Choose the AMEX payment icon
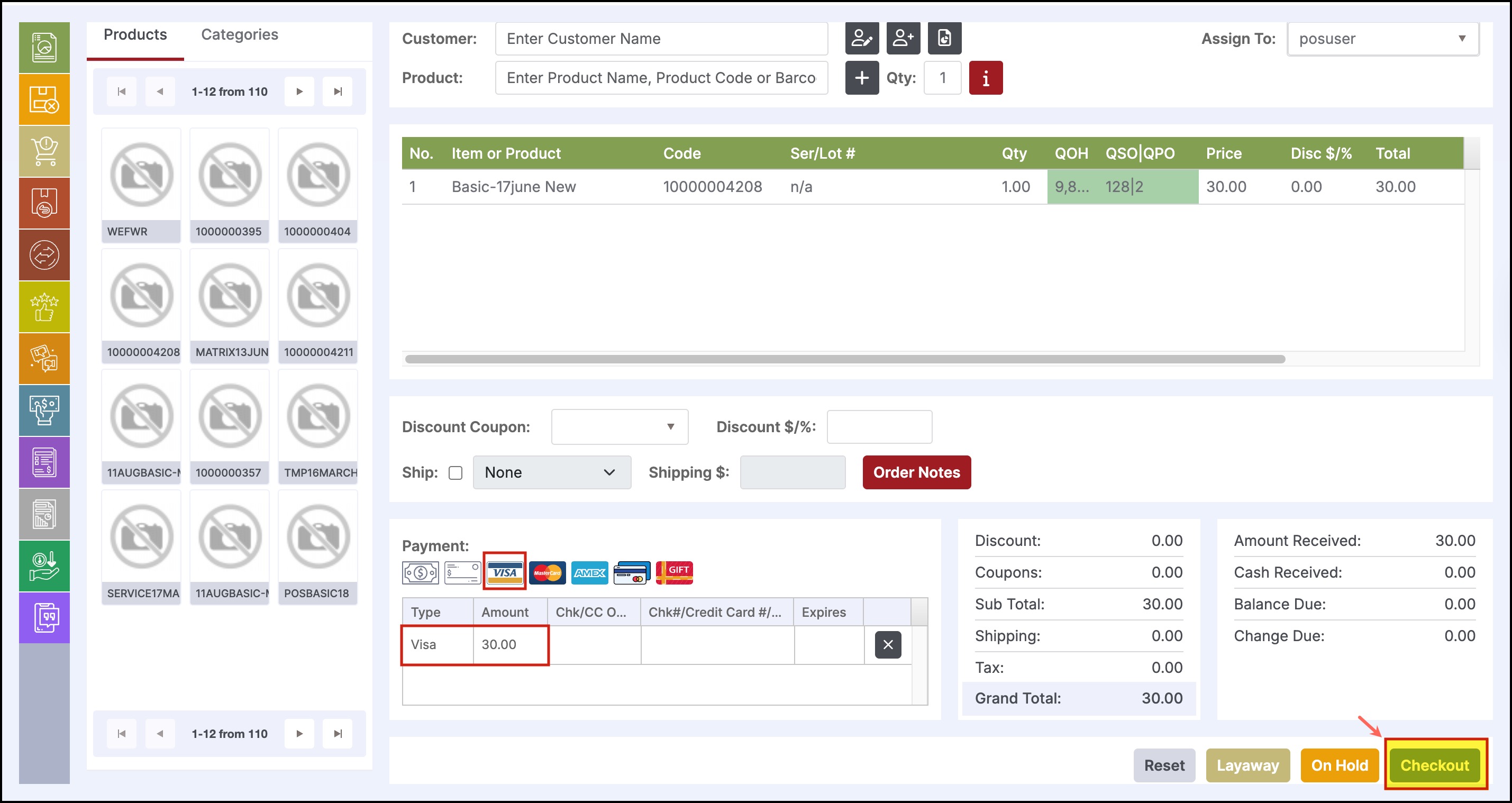Image resolution: width=1512 pixels, height=803 pixels. click(589, 572)
